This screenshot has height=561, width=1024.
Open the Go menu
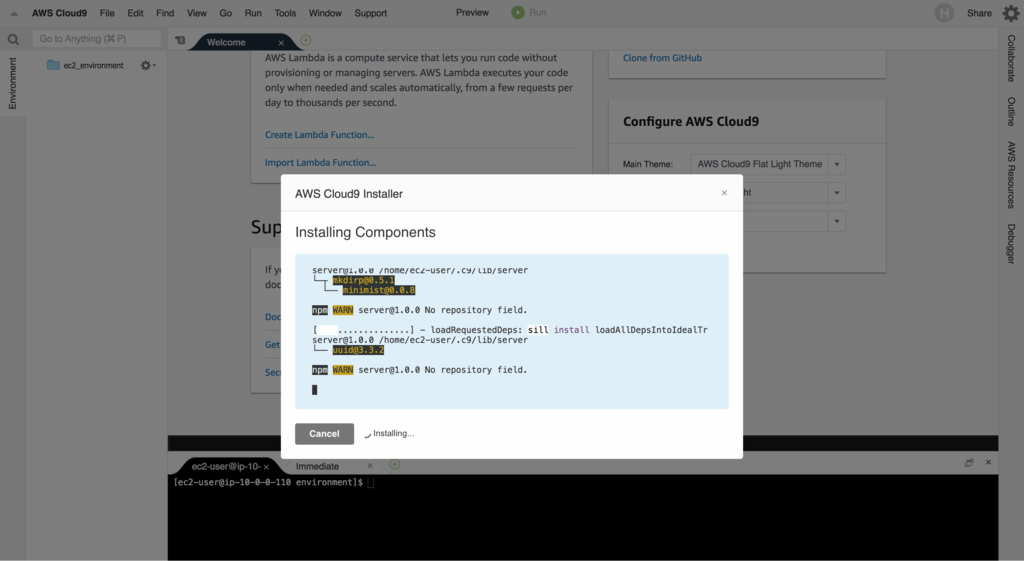click(225, 13)
